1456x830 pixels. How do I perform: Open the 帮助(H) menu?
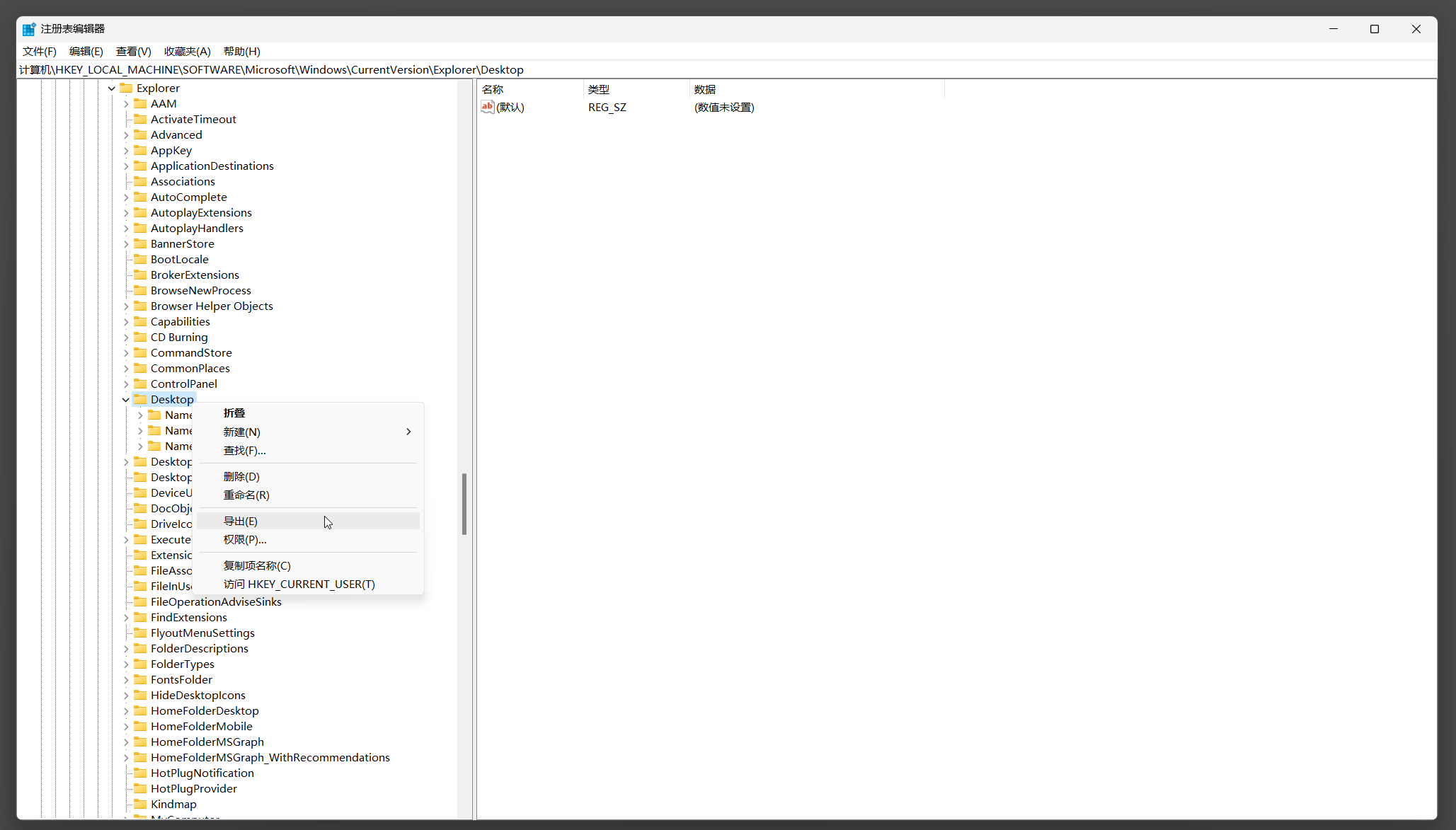242,52
